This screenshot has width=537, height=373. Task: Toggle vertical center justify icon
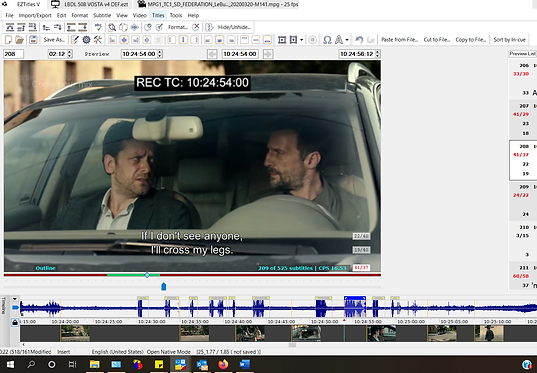point(183,40)
